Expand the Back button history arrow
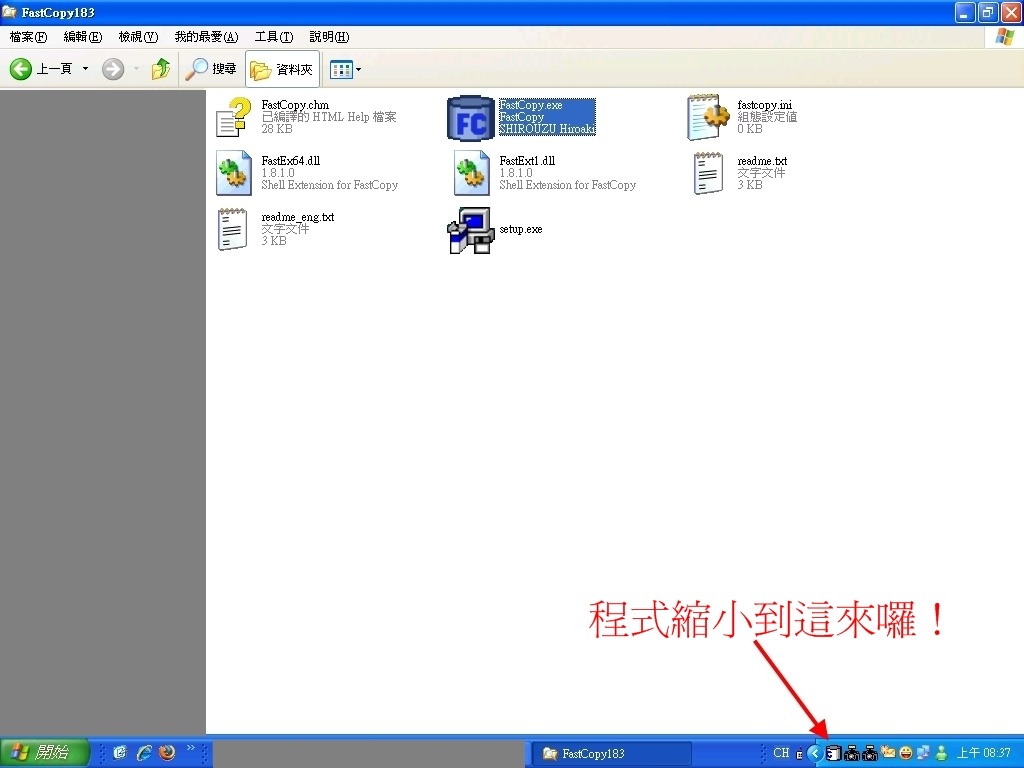 pos(85,69)
